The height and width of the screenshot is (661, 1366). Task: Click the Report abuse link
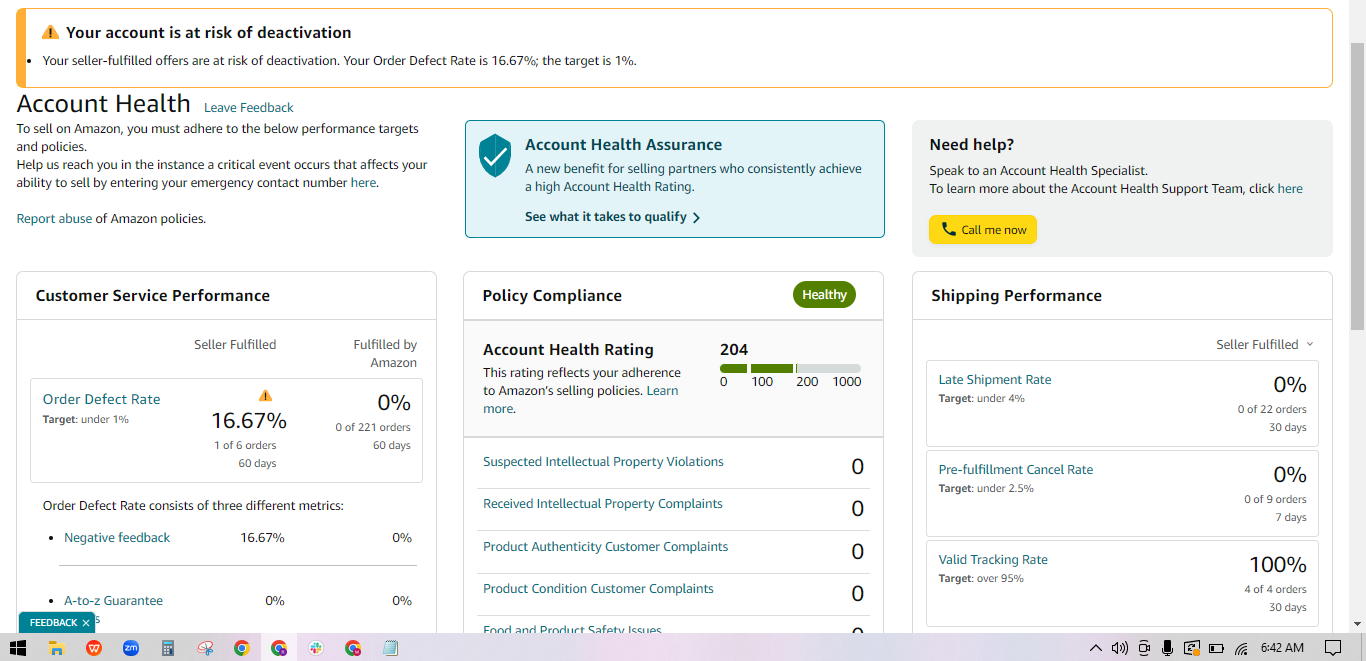tap(54, 218)
